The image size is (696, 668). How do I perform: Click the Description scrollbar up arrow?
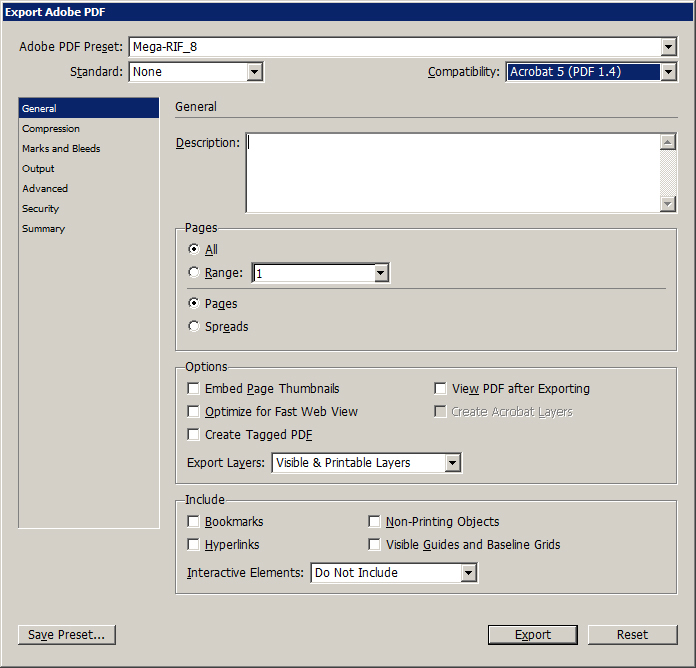point(668,142)
